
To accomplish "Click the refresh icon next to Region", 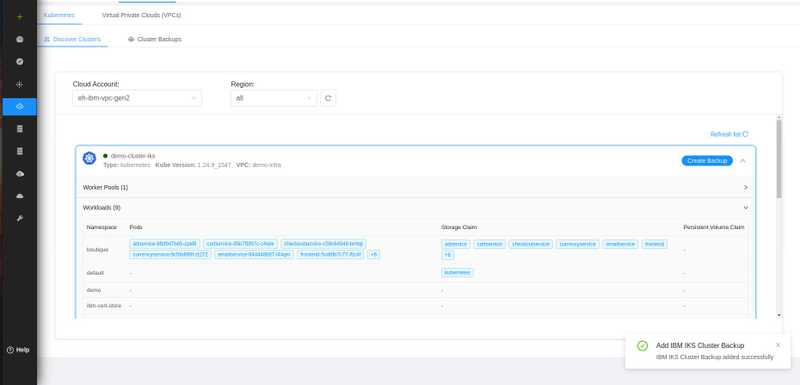I will [328, 98].
